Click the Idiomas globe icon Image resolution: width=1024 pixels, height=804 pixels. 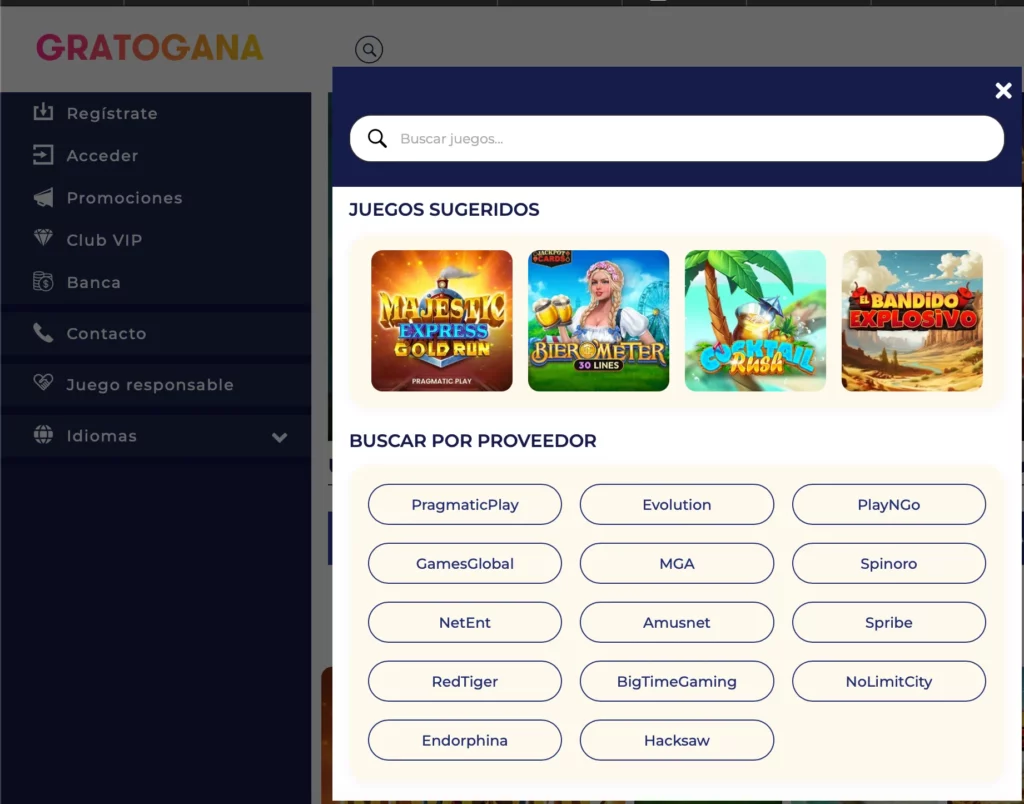[x=43, y=434]
